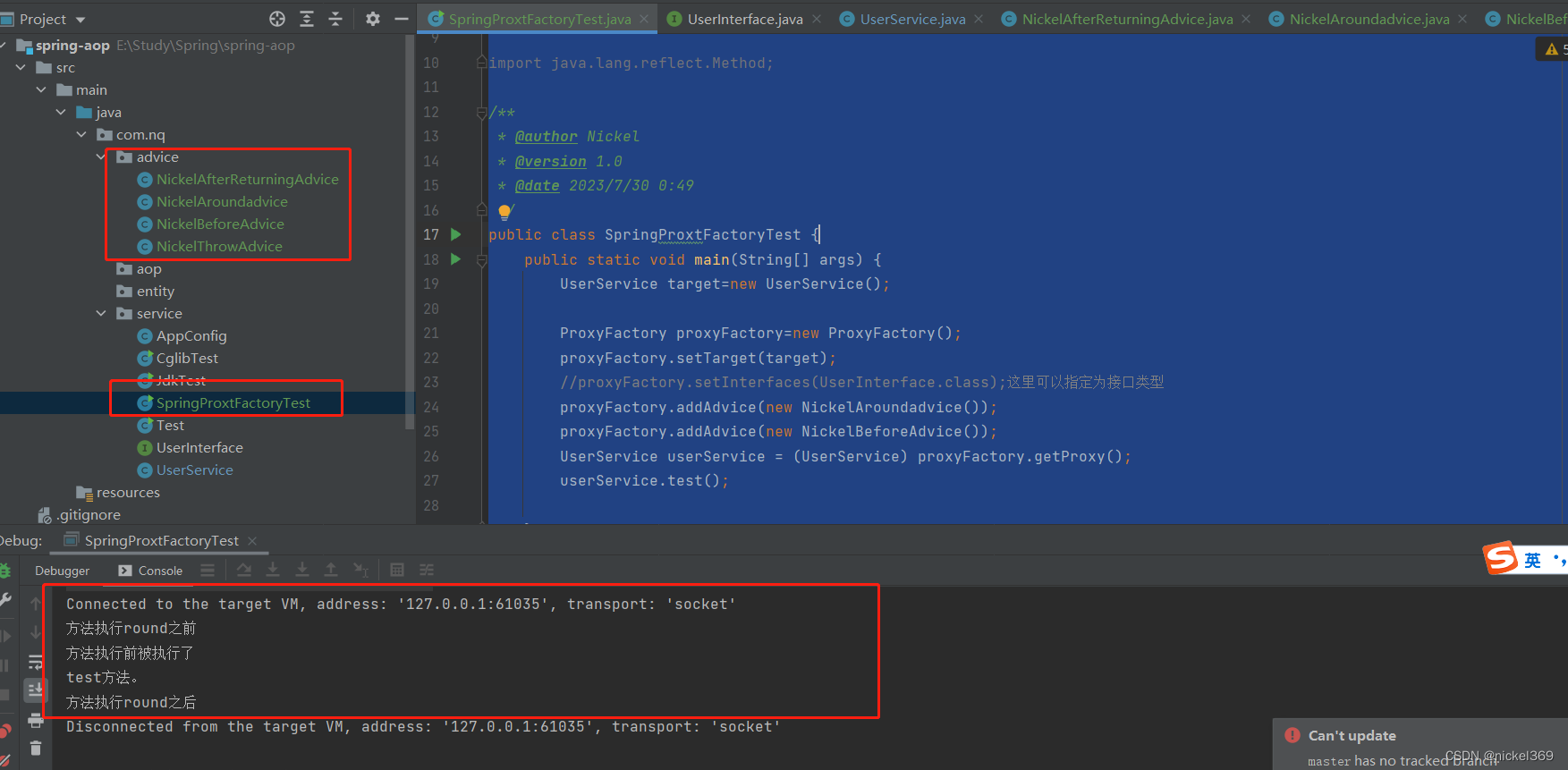Open the Debugger tab
This screenshot has height=770, width=1568.
(x=62, y=571)
